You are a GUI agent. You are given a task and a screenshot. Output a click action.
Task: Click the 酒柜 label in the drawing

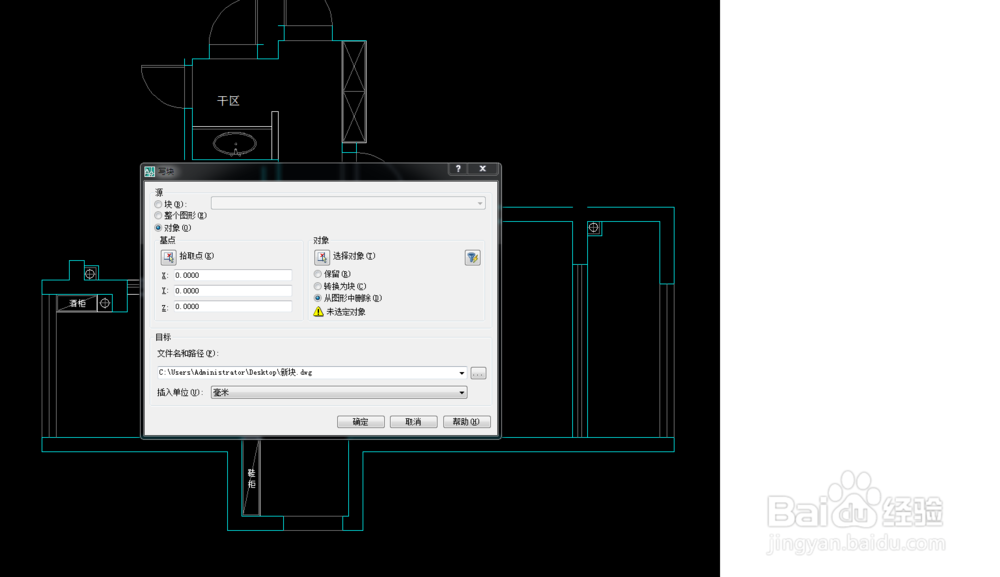pyautogui.click(x=78, y=303)
